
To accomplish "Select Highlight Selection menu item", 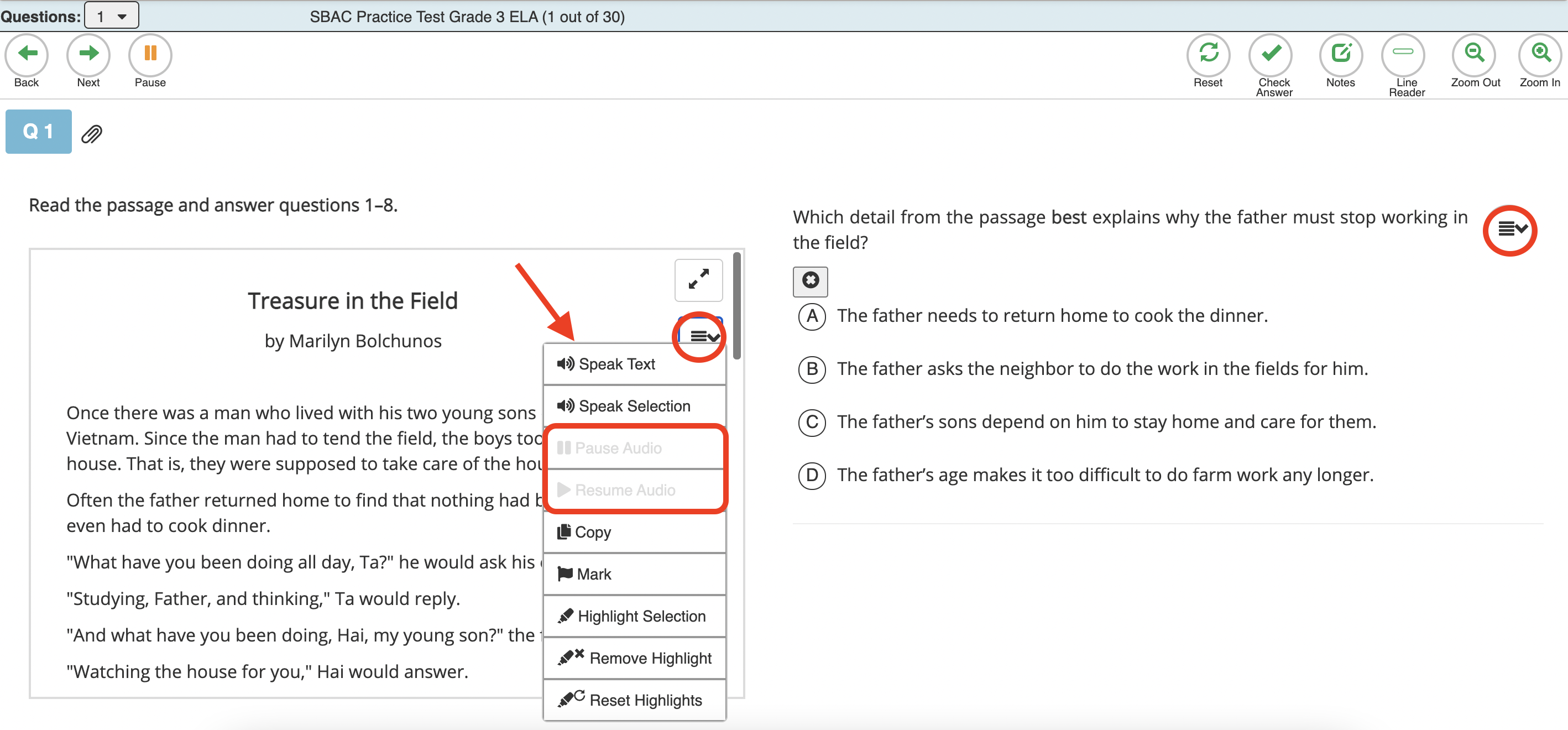I will click(634, 616).
